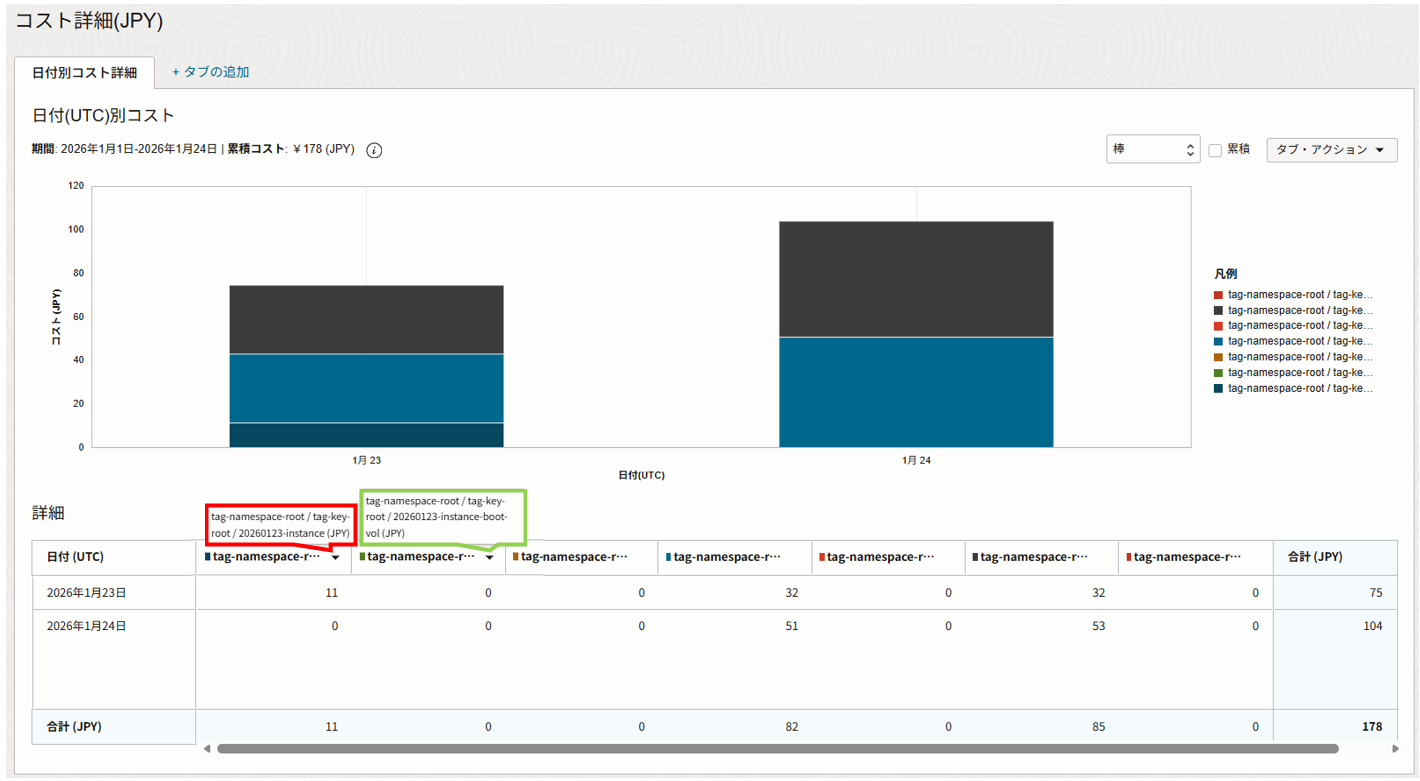The height and width of the screenshot is (781, 1420).
Task: Click the 合計 (JPY) column header
Action: 1314,557
